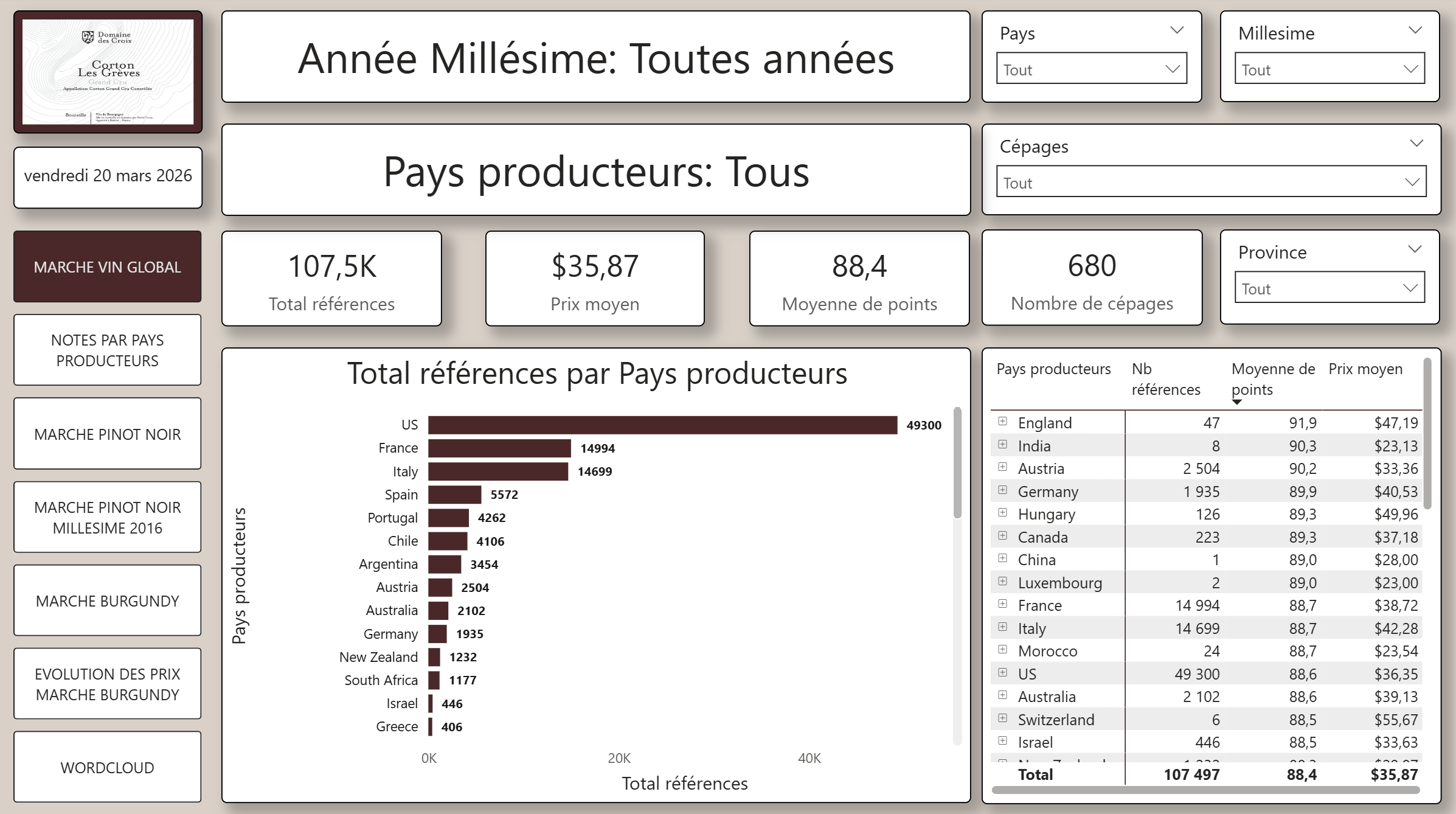The image size is (1456, 814).
Task: Expand the Luxembourg row plus icon
Action: tap(1002, 582)
